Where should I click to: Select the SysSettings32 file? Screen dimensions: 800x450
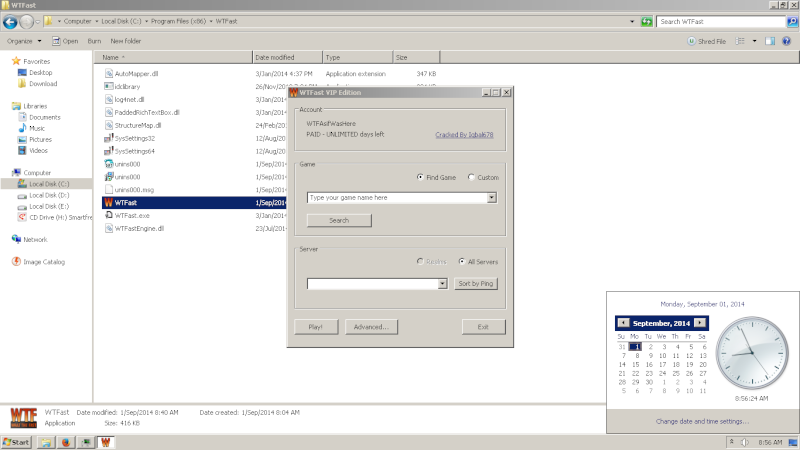pos(134,138)
